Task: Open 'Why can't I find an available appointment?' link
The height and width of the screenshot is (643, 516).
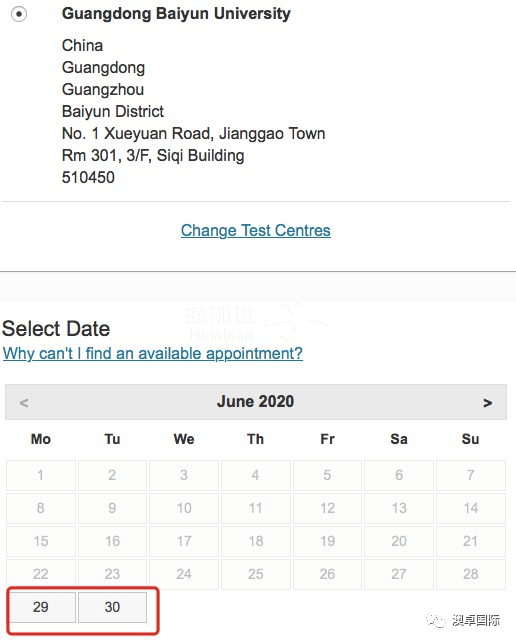Action: coord(153,353)
